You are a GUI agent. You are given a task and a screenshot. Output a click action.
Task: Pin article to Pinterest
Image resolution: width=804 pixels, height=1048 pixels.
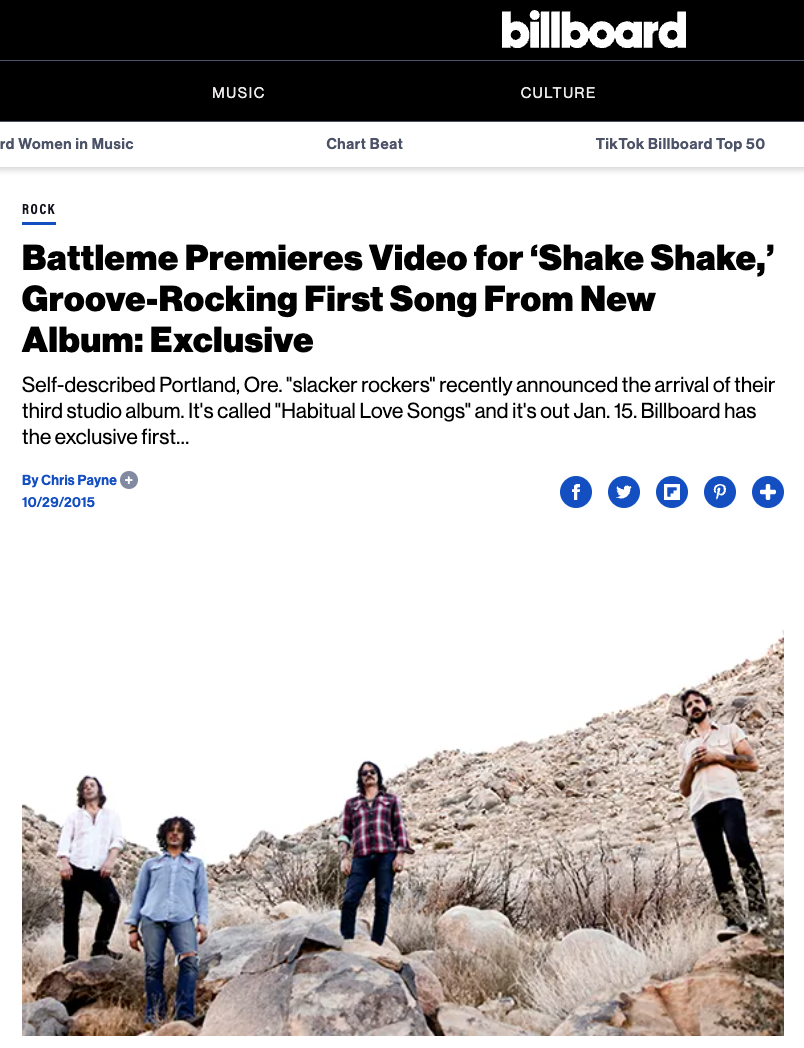(x=720, y=492)
